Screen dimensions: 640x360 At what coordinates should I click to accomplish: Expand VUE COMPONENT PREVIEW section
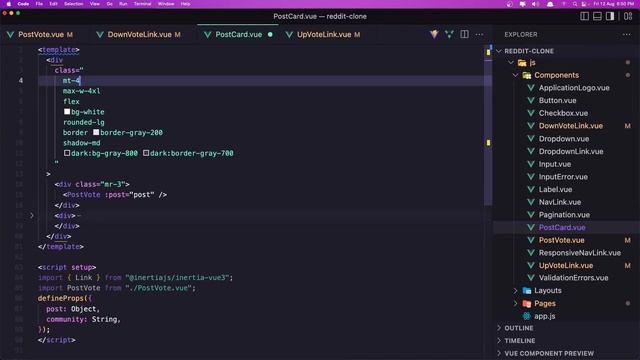click(549, 353)
